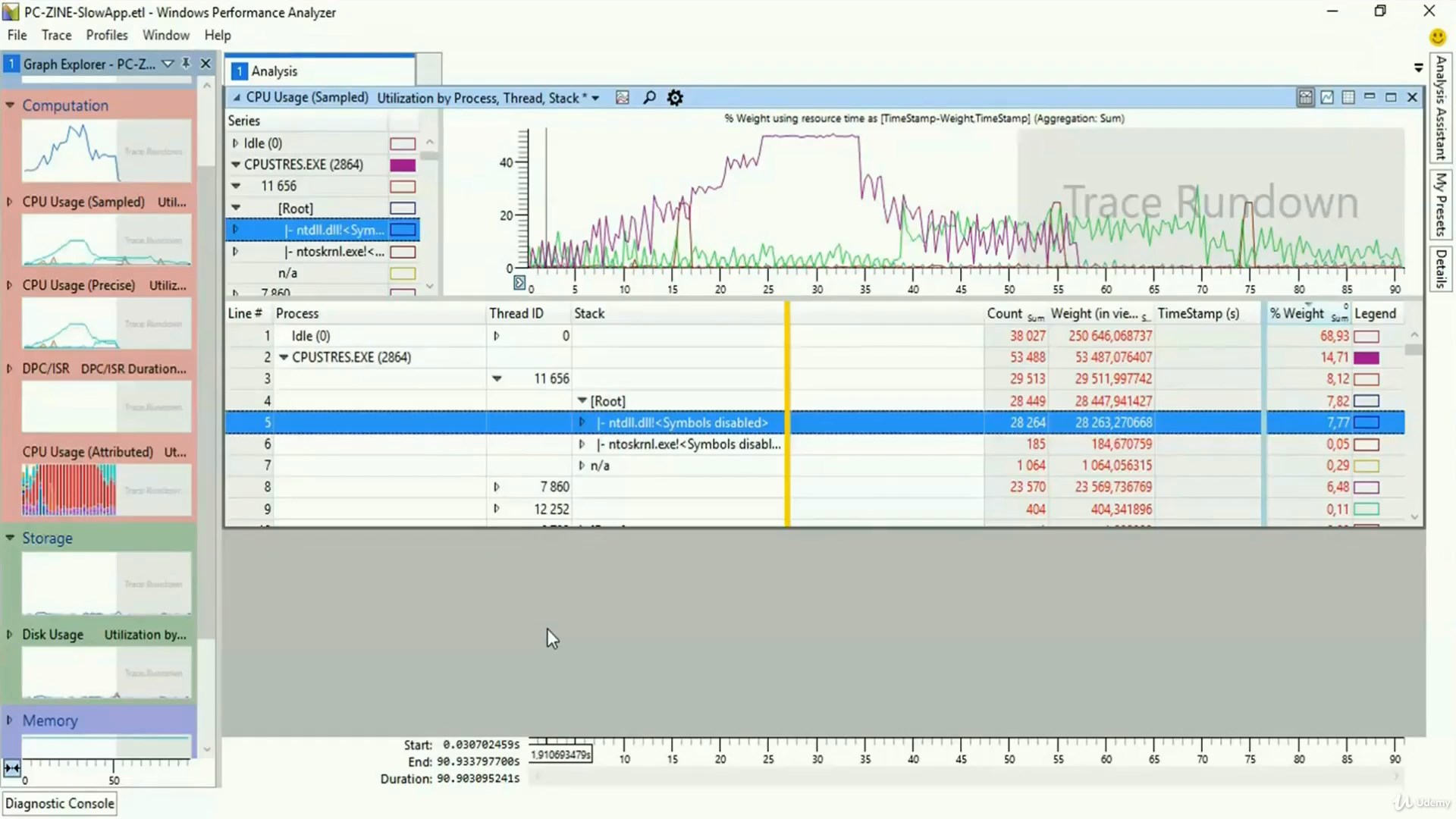Viewport: 1456px width, 819px height.
Task: Expand the ntdll.dll stack row in table
Action: (x=582, y=422)
